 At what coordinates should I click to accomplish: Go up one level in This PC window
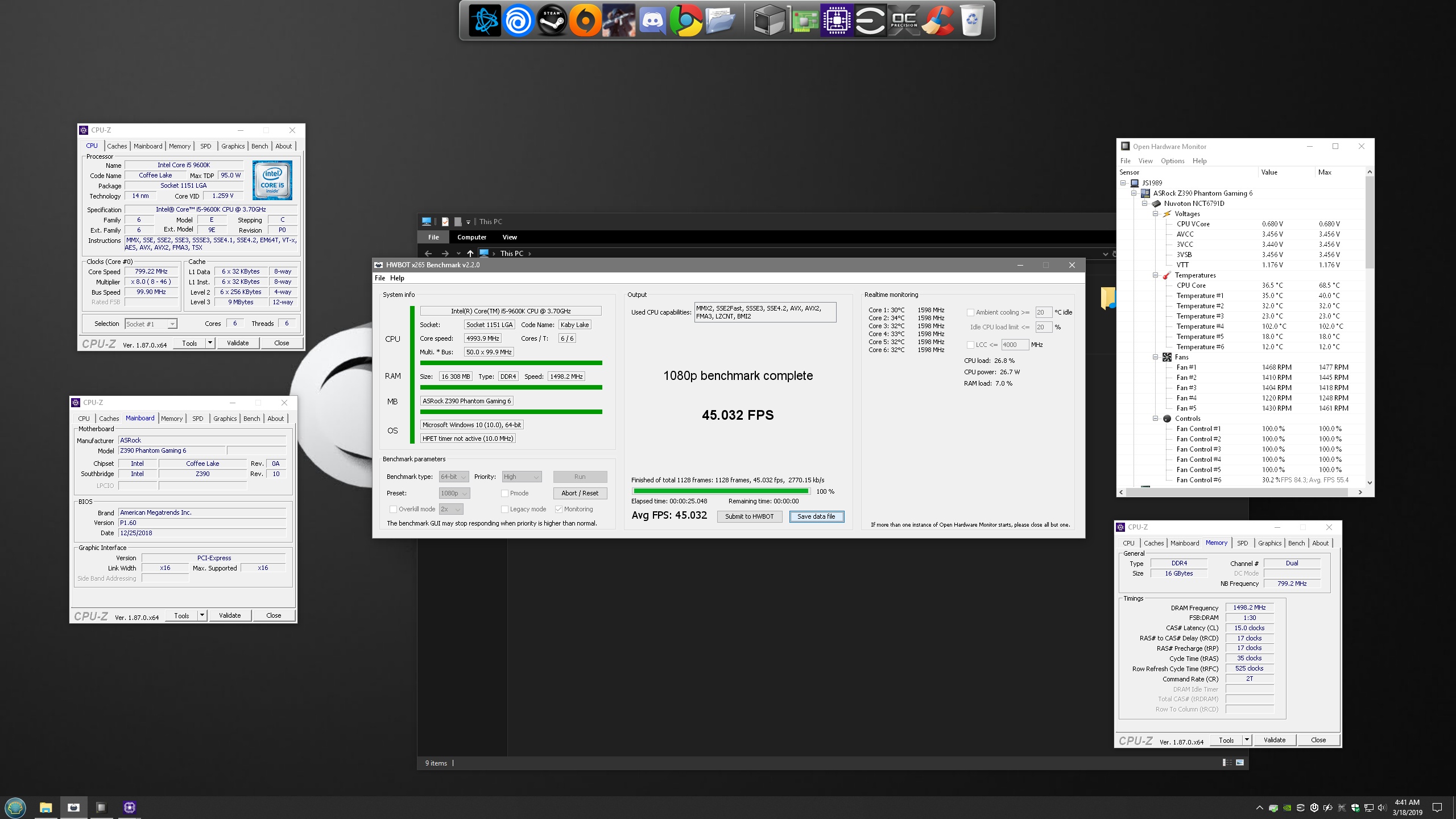click(x=470, y=254)
